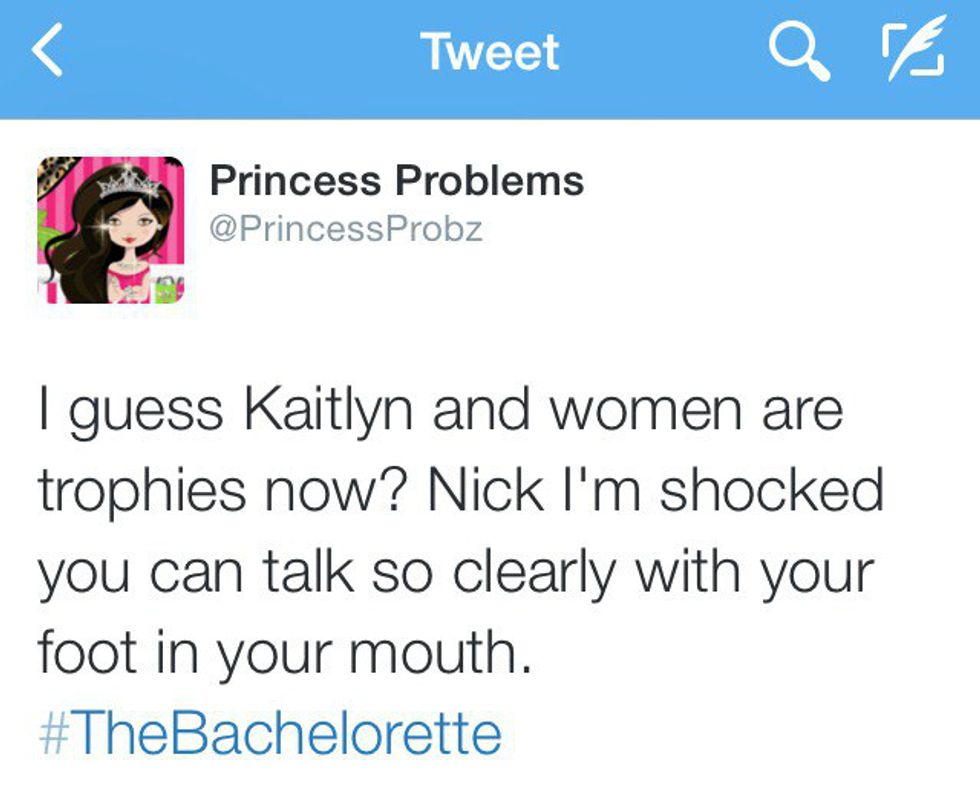
Task: Follow the #TheBachelorette hashtag link
Action: [x=269, y=733]
